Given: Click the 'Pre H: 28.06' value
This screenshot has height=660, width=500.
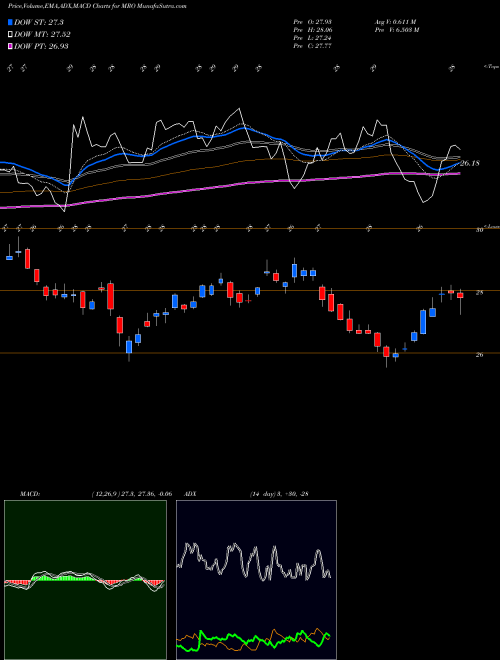Looking at the screenshot, I should pyautogui.click(x=313, y=30).
